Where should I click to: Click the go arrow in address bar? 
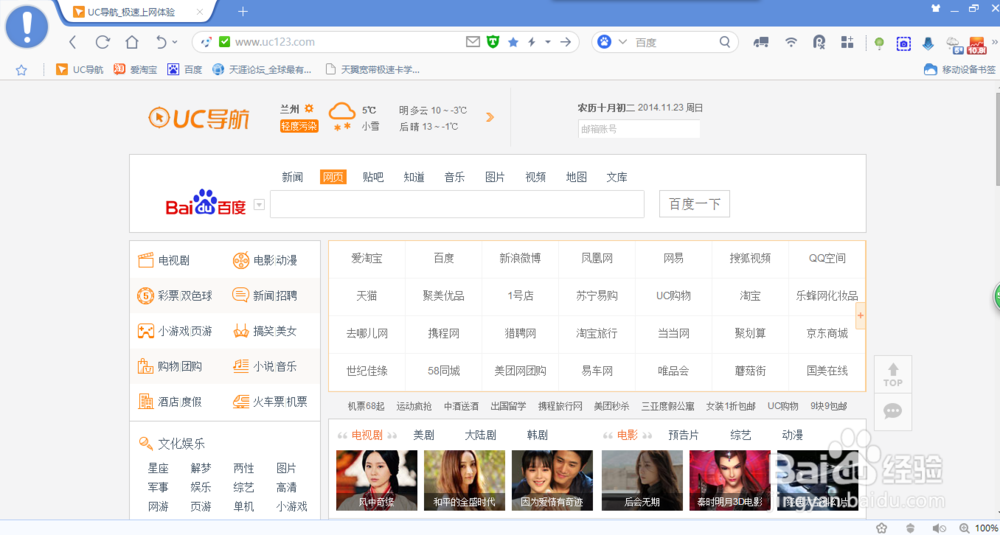pos(565,42)
